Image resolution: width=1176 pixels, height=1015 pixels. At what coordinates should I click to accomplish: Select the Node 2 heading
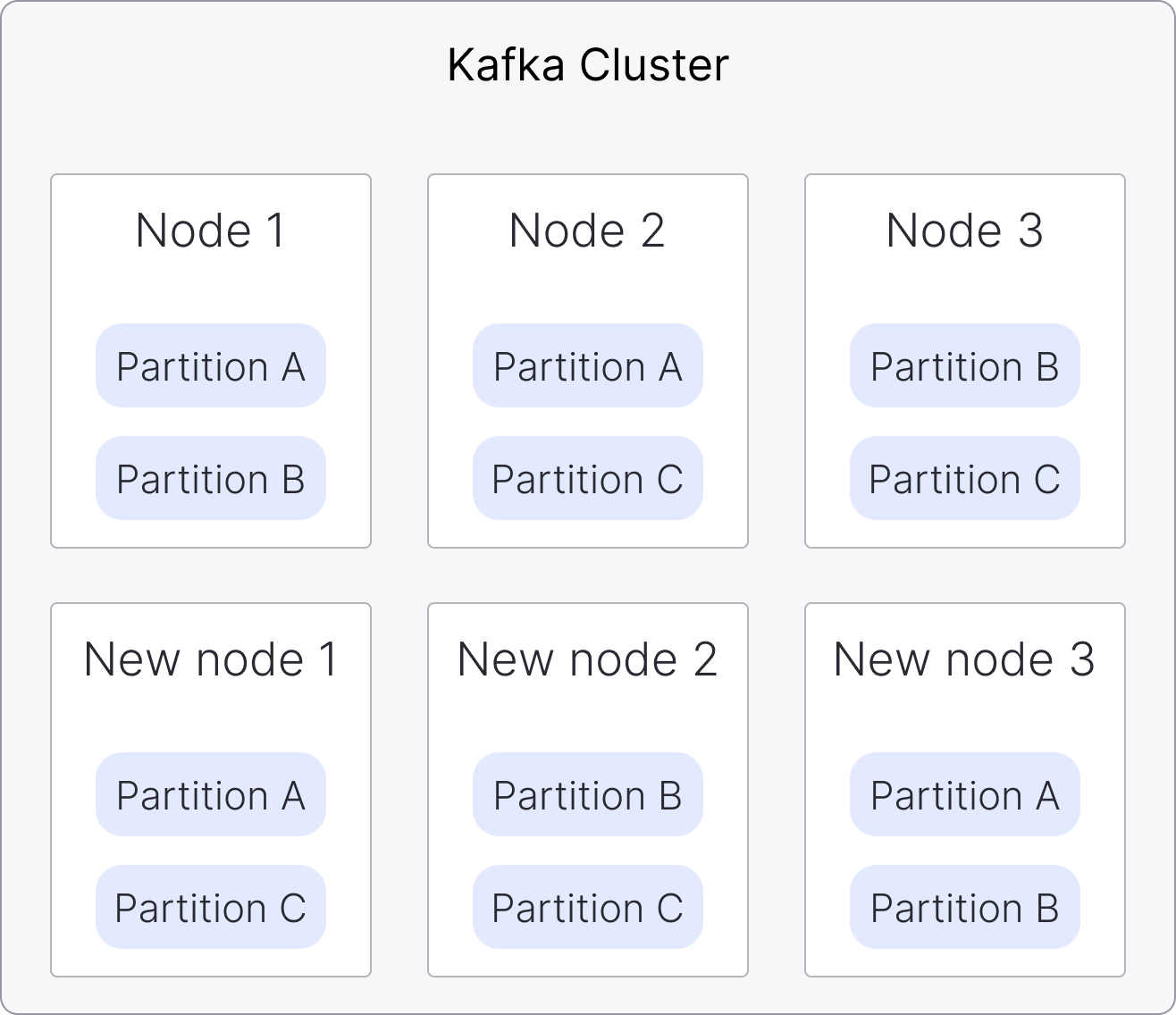587,231
